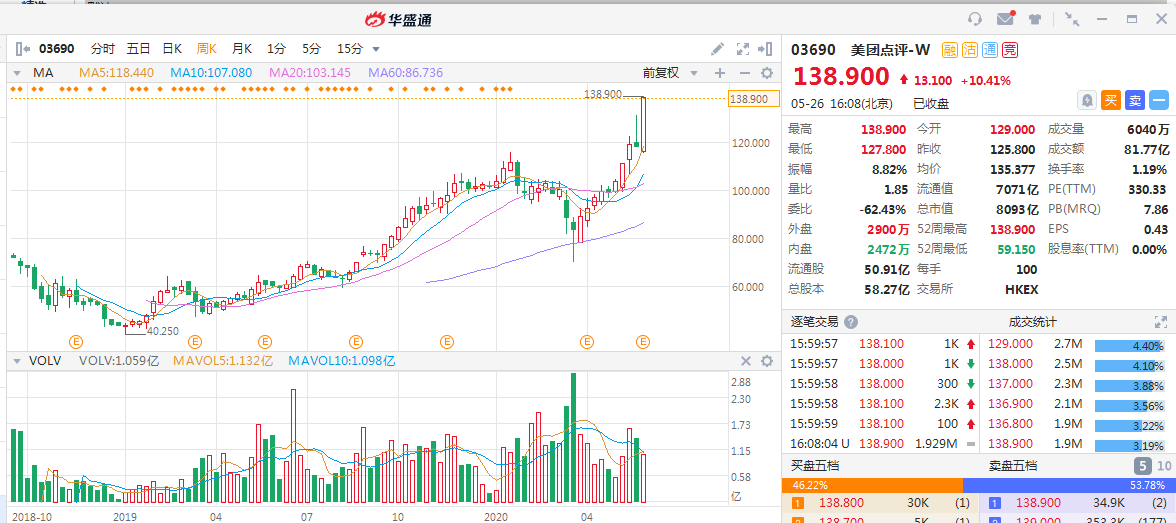Viewport: 1176px width, 523px height.
Task: Open the customer service headset icon
Action: click(975, 19)
